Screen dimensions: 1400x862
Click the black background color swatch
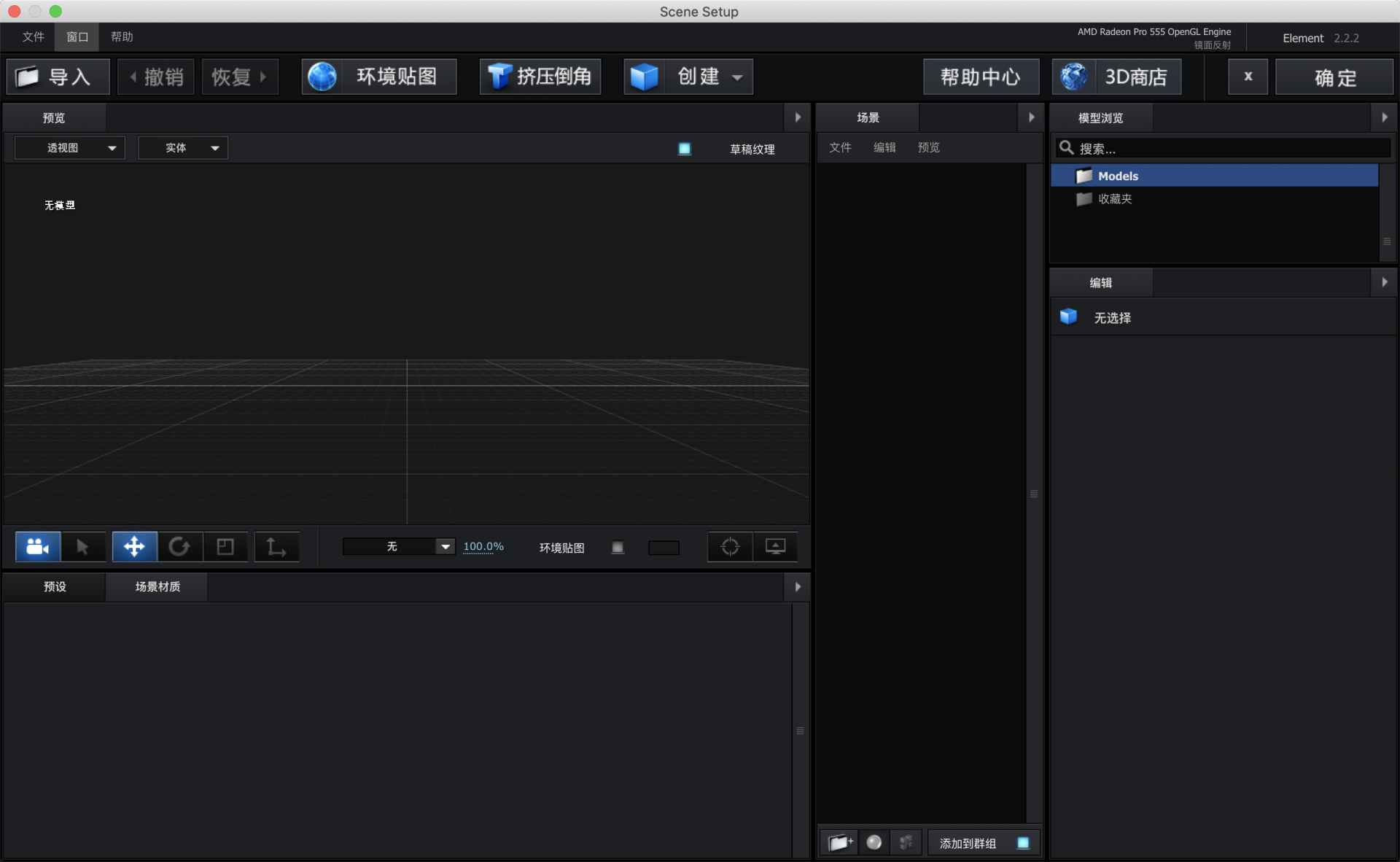coord(664,548)
